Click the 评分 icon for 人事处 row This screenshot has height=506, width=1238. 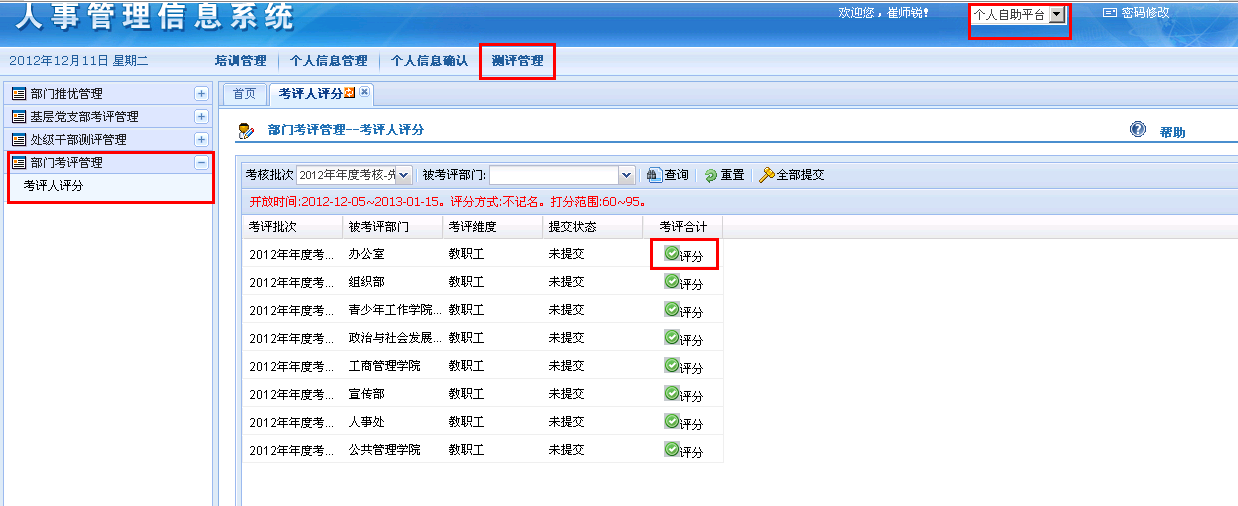(x=673, y=422)
